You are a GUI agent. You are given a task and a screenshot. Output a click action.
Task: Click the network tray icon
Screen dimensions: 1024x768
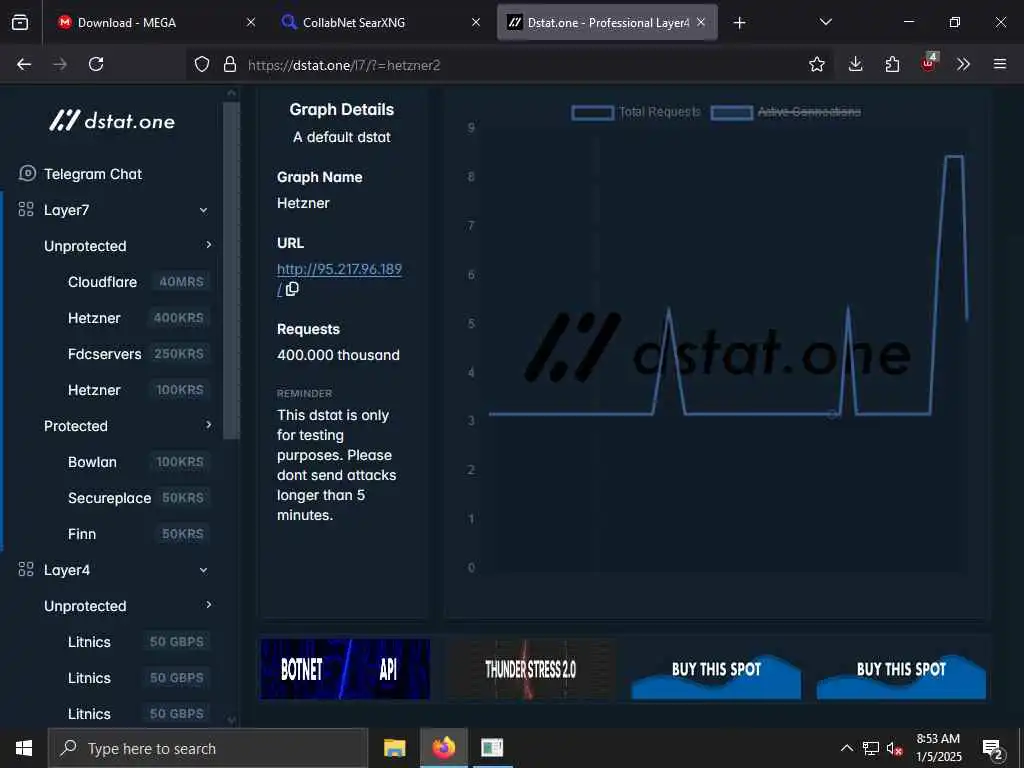tap(871, 748)
